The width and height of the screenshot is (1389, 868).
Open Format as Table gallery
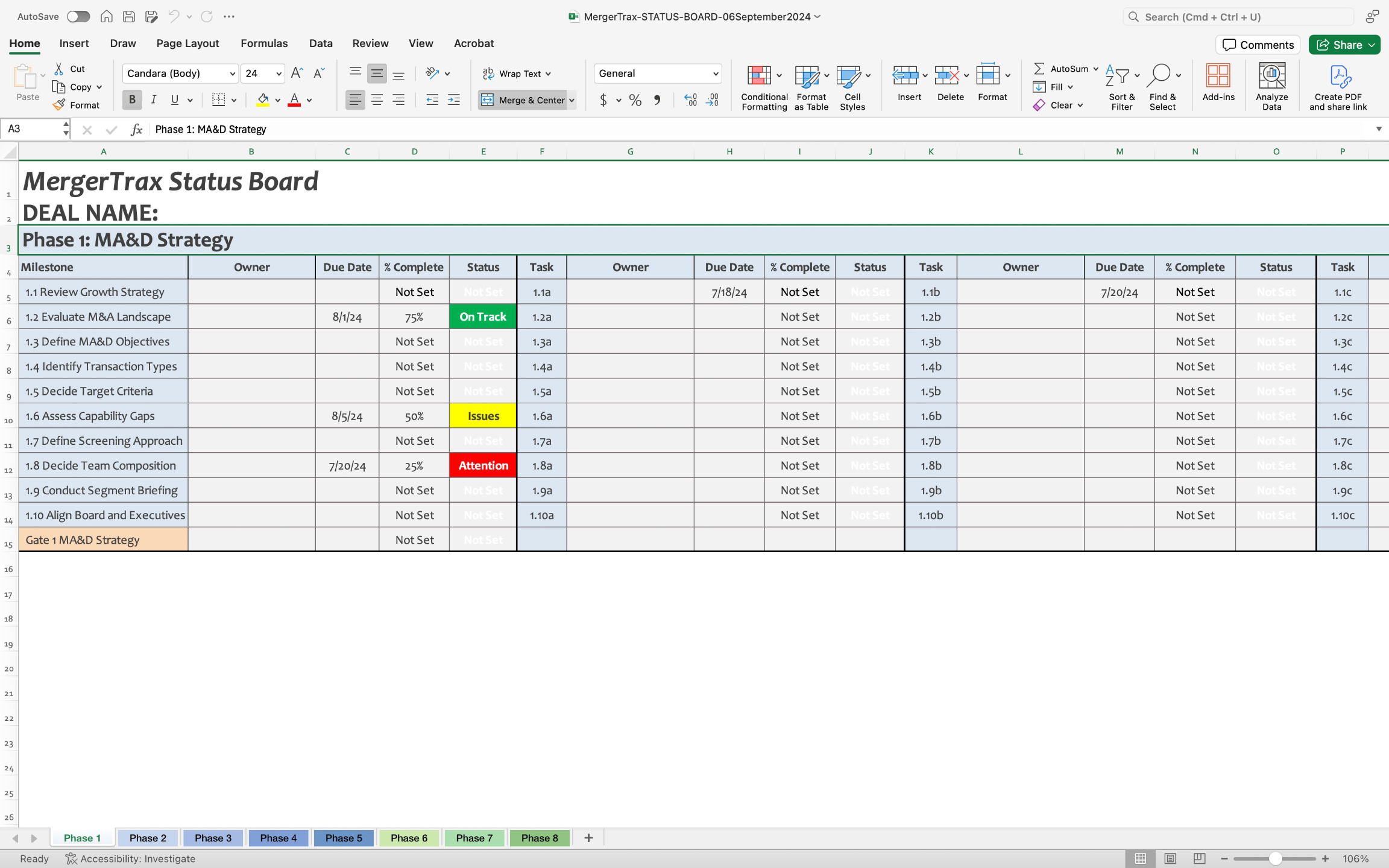[x=807, y=76]
